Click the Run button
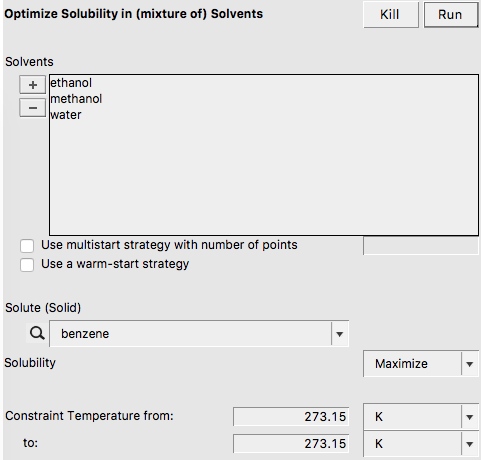The width and height of the screenshot is (481, 460). click(x=451, y=15)
